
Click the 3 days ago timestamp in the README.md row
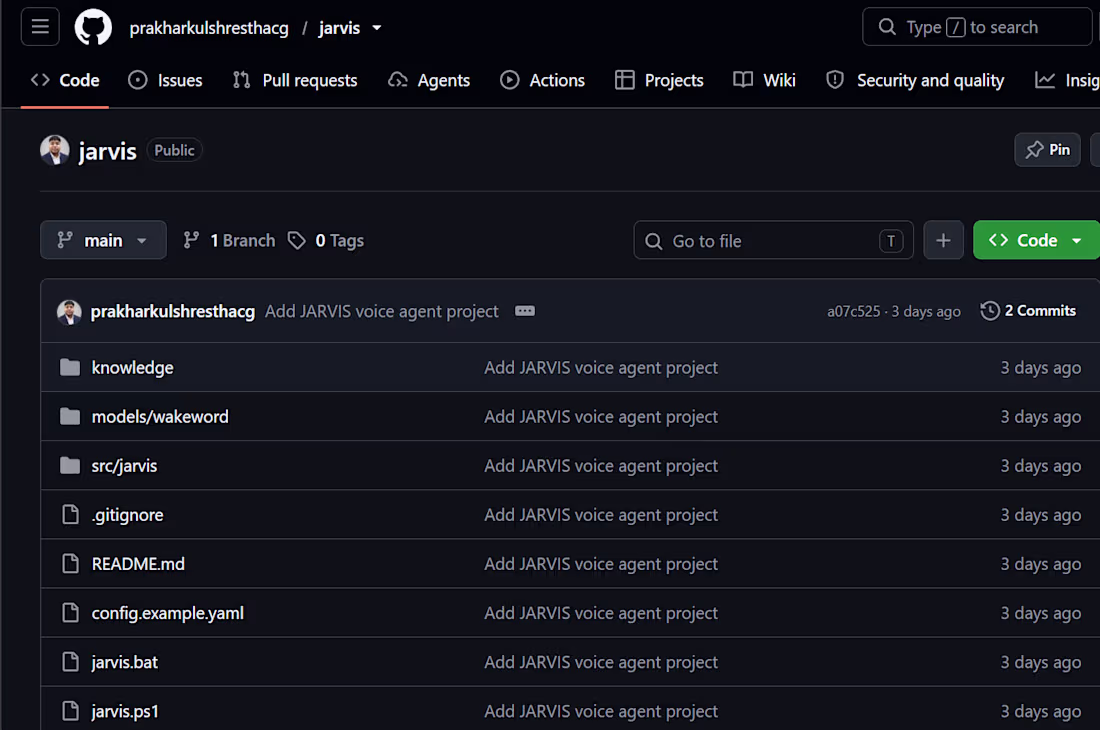tap(1040, 564)
